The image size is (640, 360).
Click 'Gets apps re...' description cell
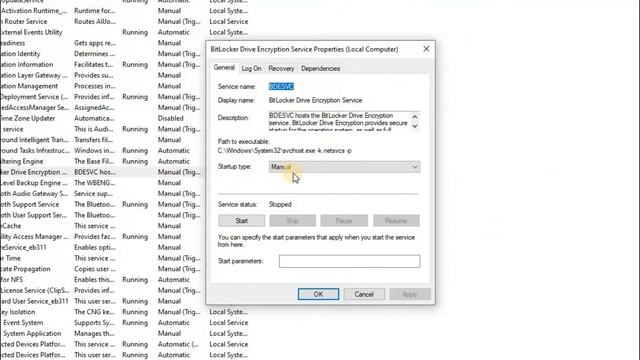click(x=95, y=43)
